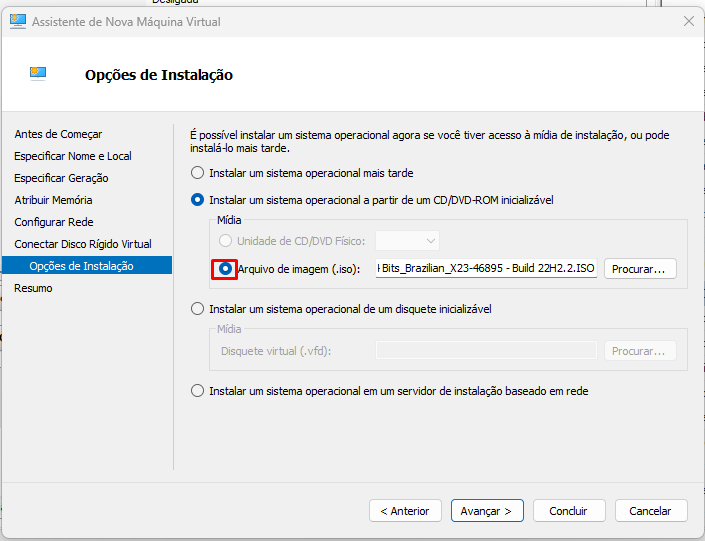The image size is (705, 541).
Task: Select Instalar um sistema operacional mais tarde
Action: [198, 173]
